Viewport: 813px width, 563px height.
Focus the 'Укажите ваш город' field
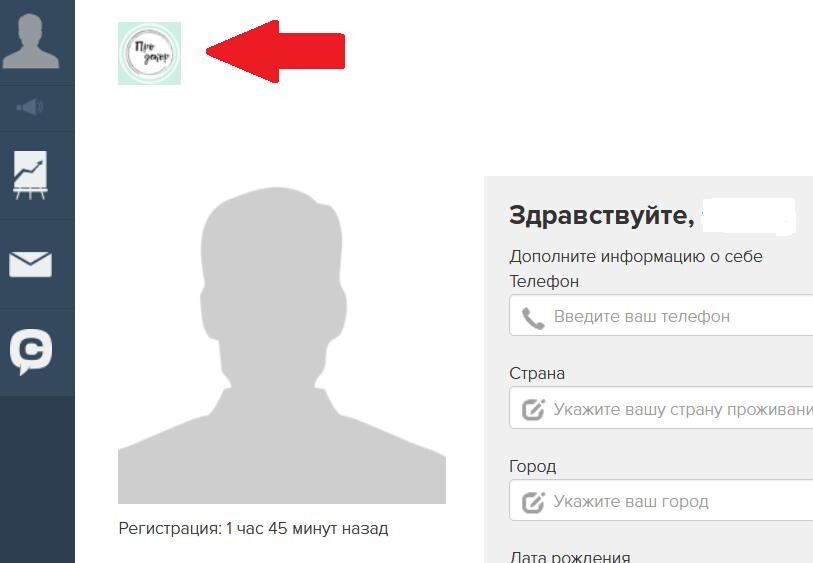(x=661, y=500)
